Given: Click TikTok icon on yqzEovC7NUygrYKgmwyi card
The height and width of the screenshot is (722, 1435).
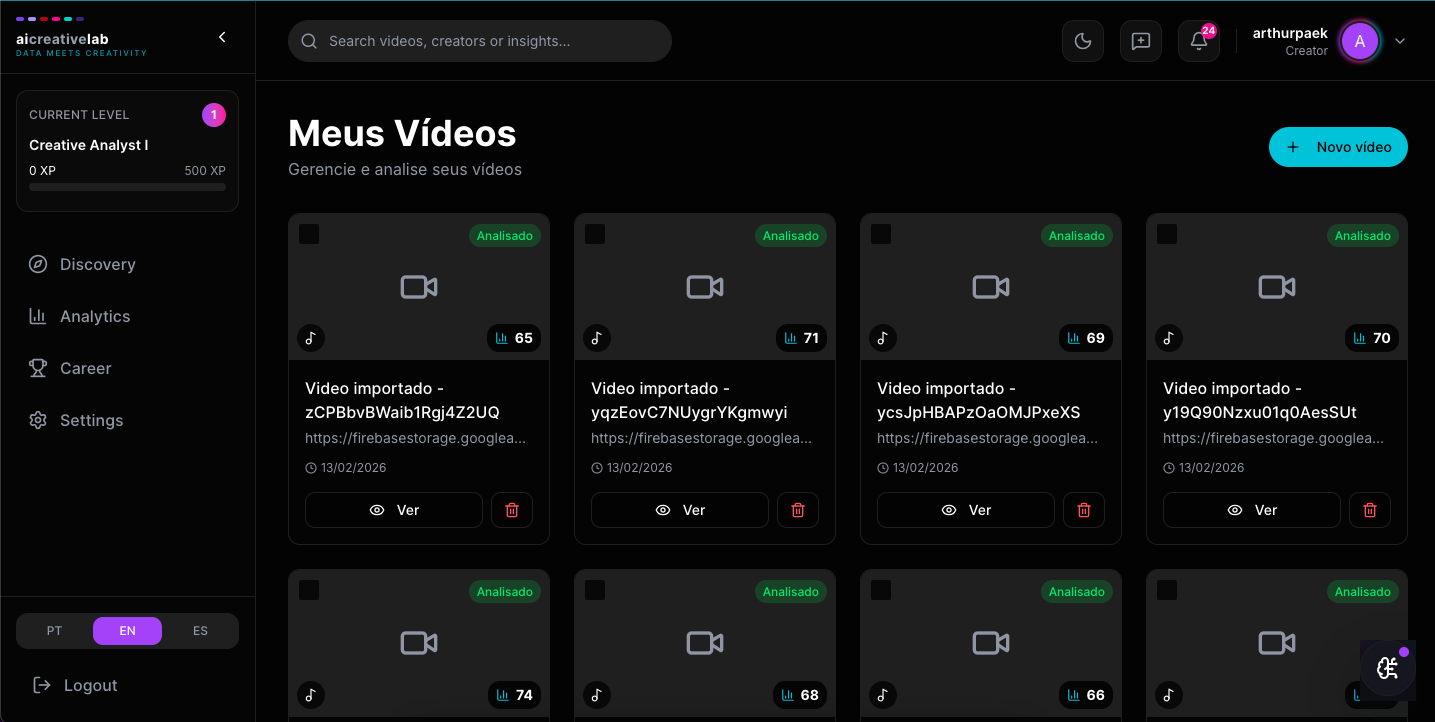Looking at the screenshot, I should [x=597, y=338].
